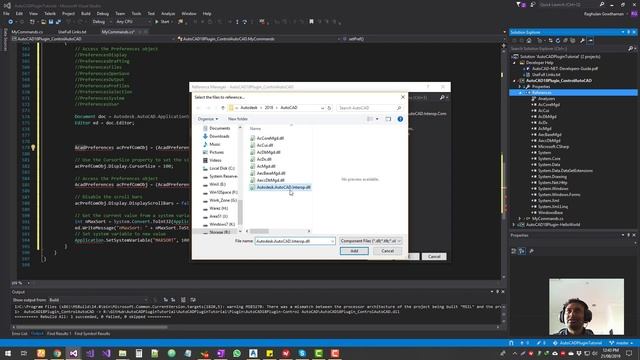Open Work_Zone drive in navigation pane
The height and width of the screenshot is (360, 640).
coord(223,200)
